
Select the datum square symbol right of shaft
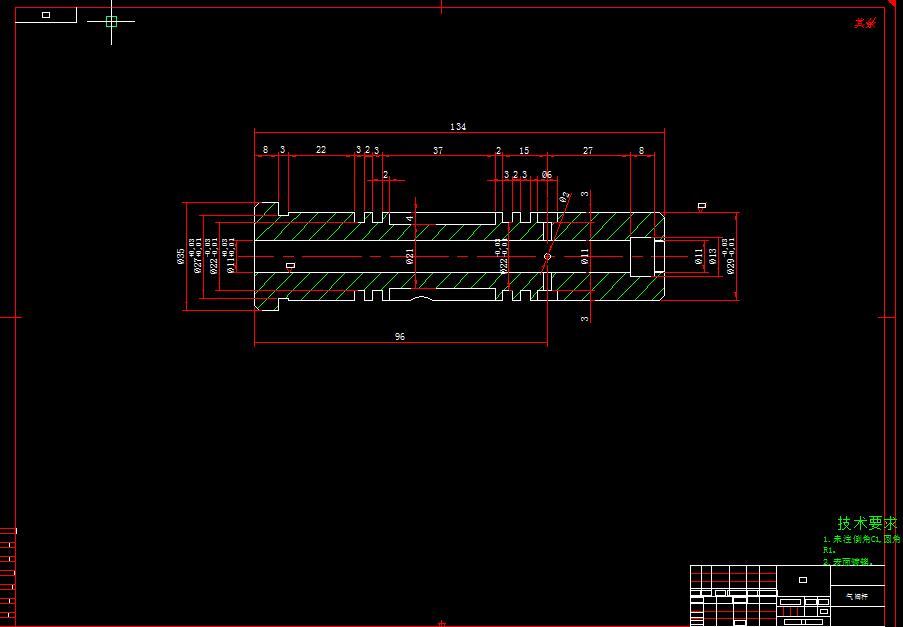pos(703,207)
